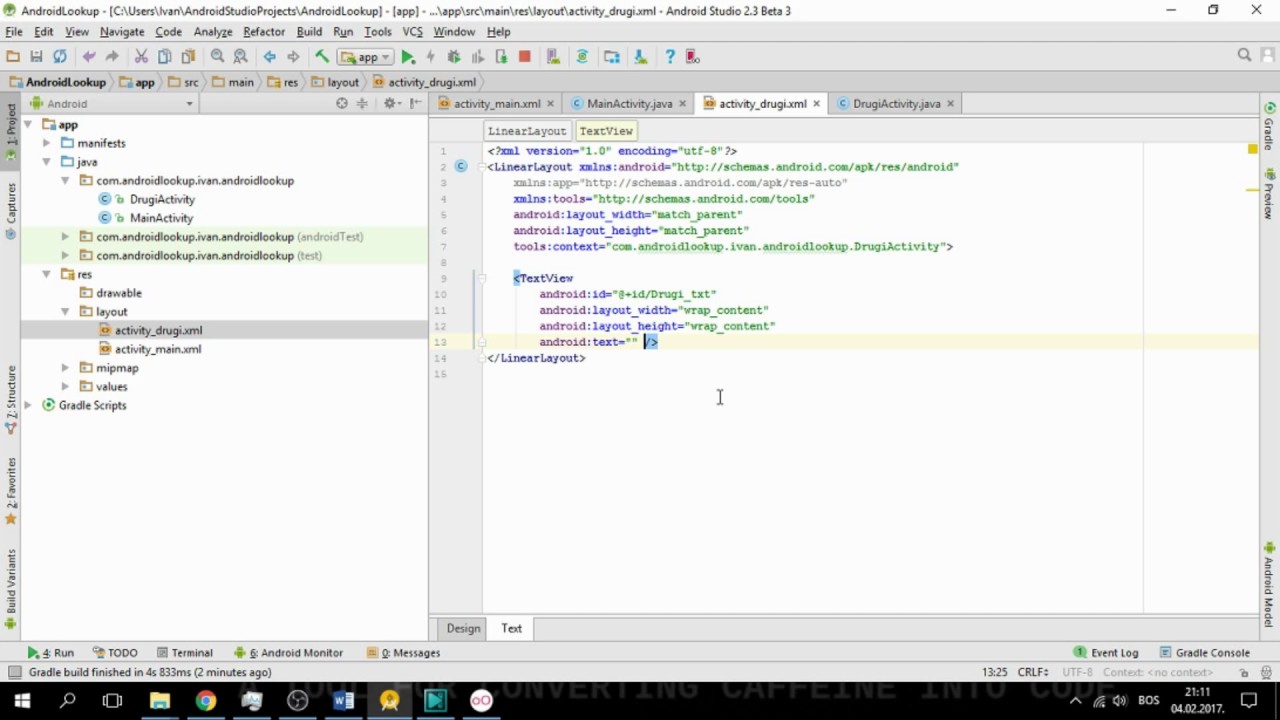Collapse the java folder arrow
Screen dimensions: 1280x720
[x=46, y=162]
